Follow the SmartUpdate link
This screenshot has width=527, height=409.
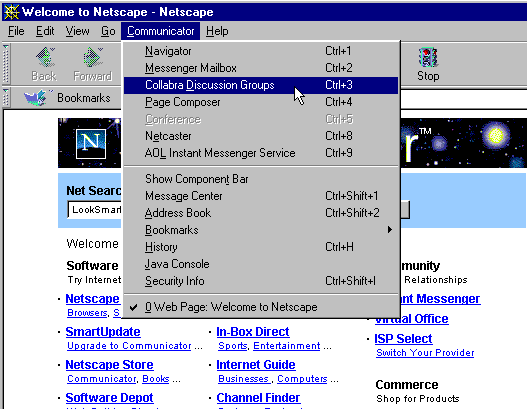click(x=103, y=332)
